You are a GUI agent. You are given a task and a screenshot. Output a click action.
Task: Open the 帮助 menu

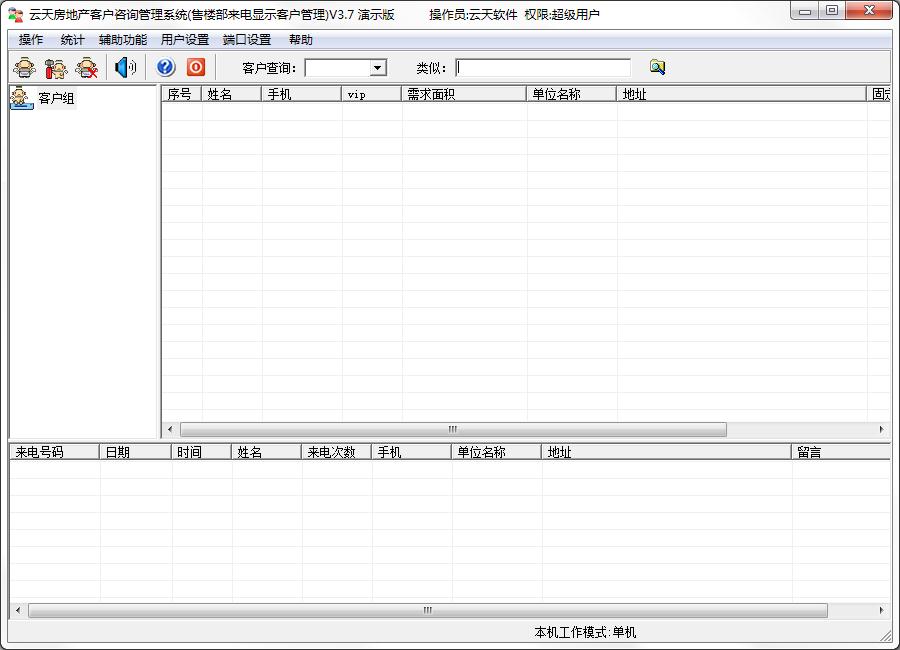pyautogui.click(x=301, y=40)
